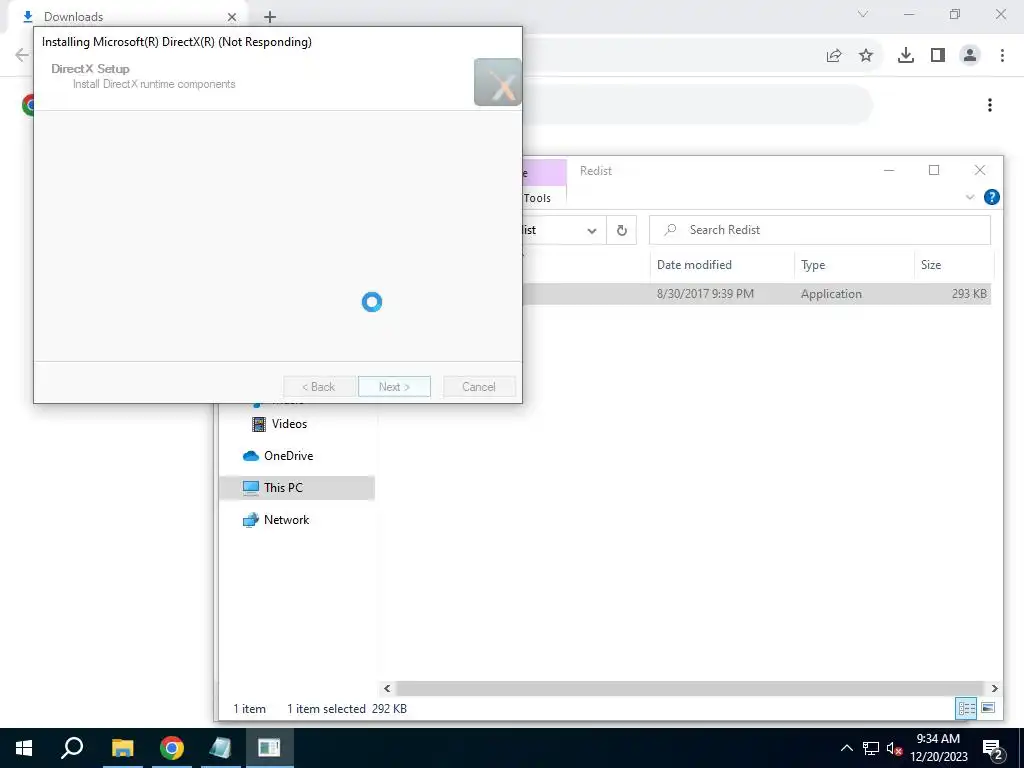Show hidden system tray icons
The height and width of the screenshot is (768, 1024).
(x=846, y=748)
